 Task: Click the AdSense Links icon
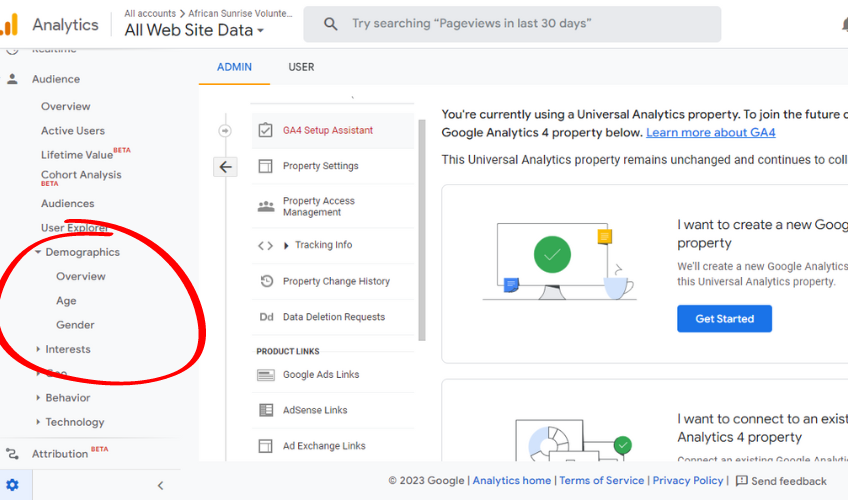pyautogui.click(x=266, y=410)
